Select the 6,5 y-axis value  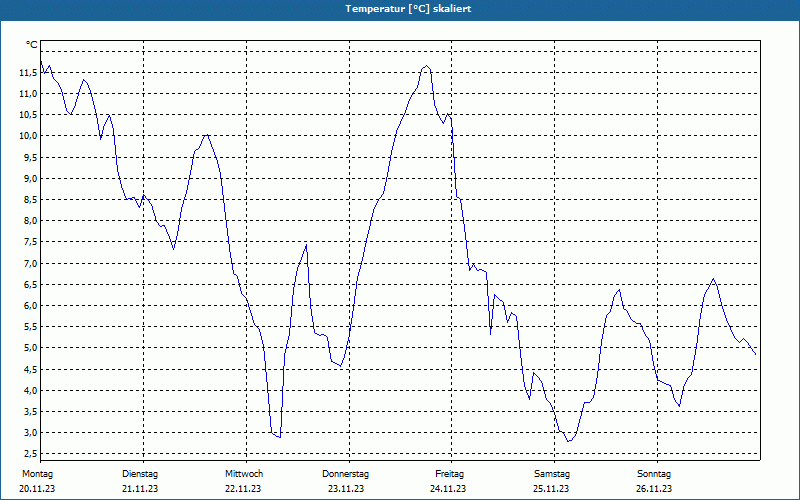pyautogui.click(x=30, y=285)
